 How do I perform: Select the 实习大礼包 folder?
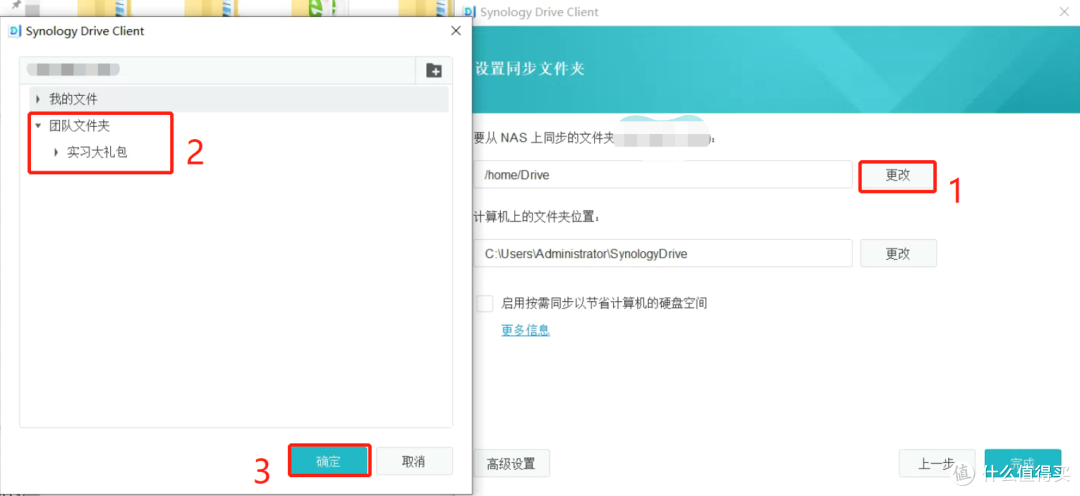(239, 152)
